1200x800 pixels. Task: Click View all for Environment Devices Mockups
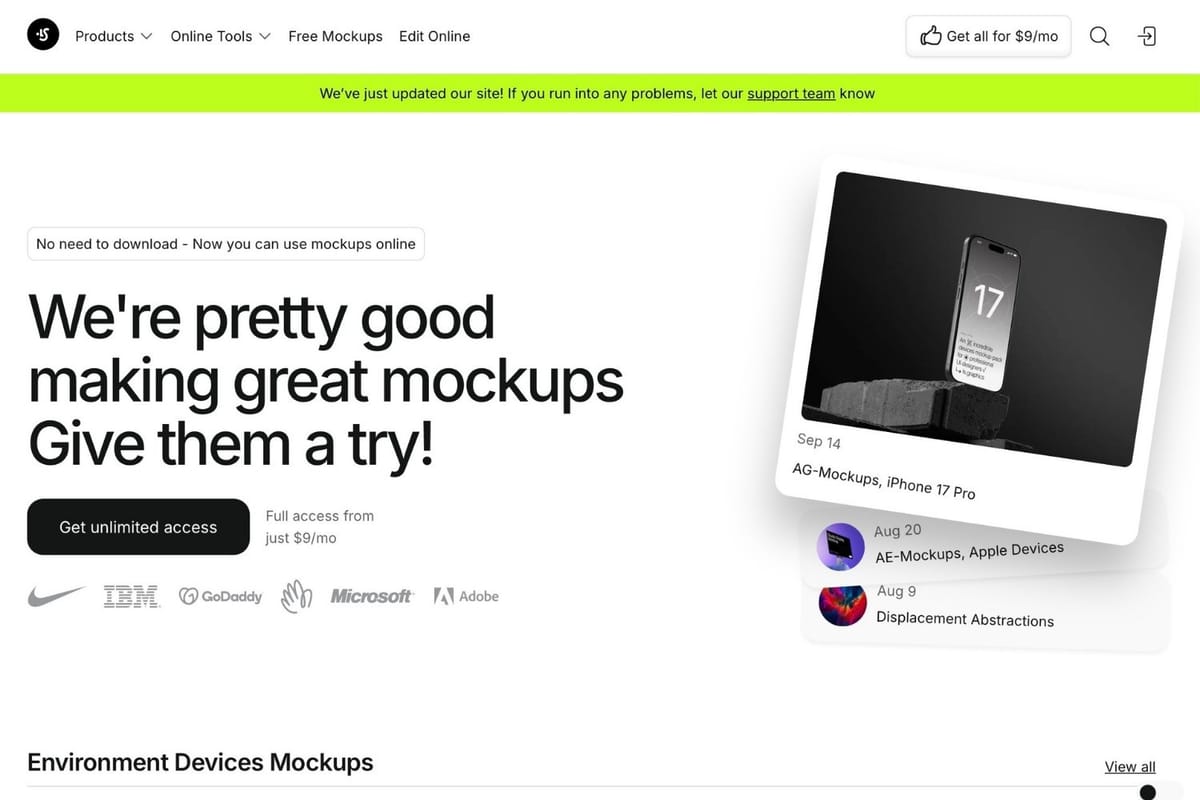[1129, 766]
